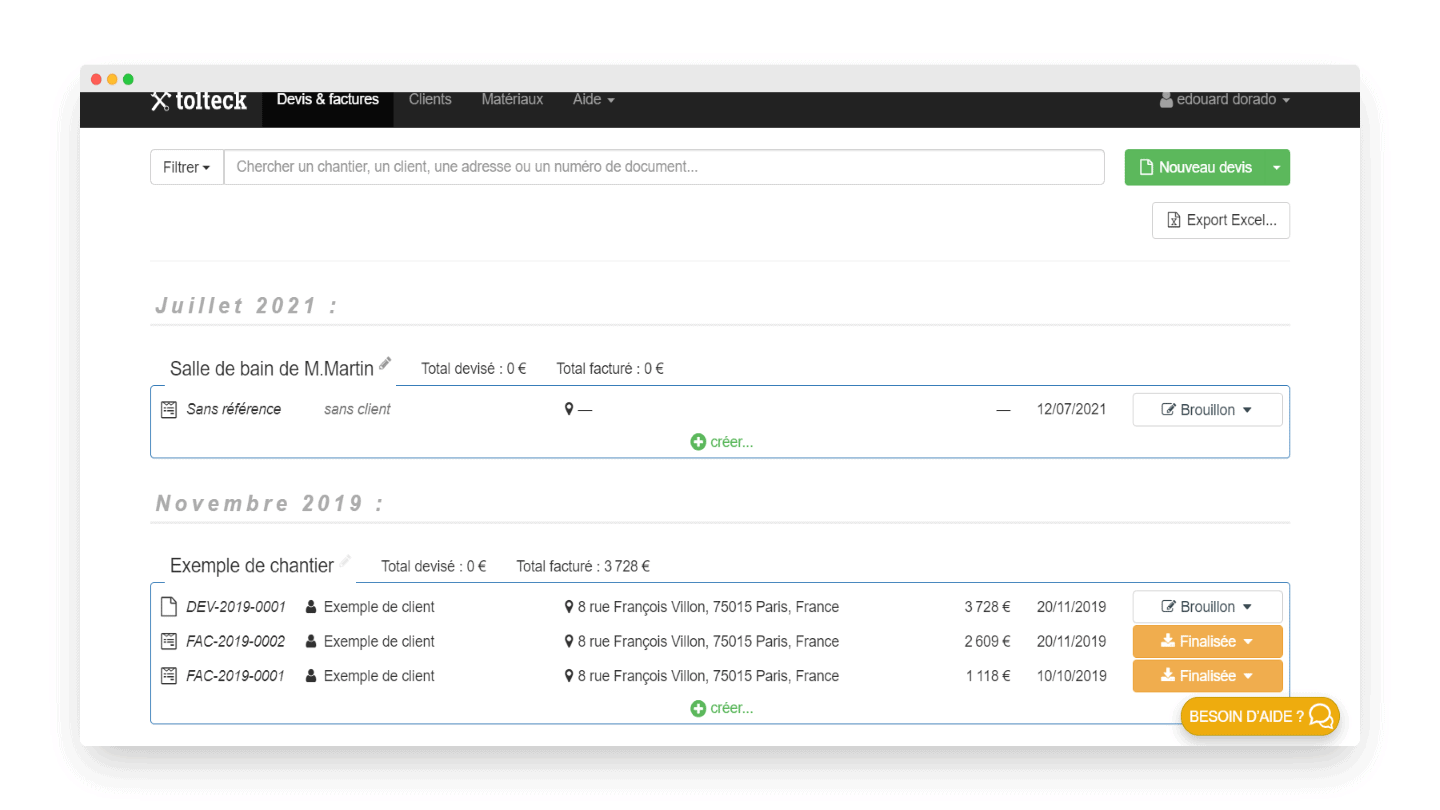
Task: Click the date 10/10/2019
Action: 1072,676
